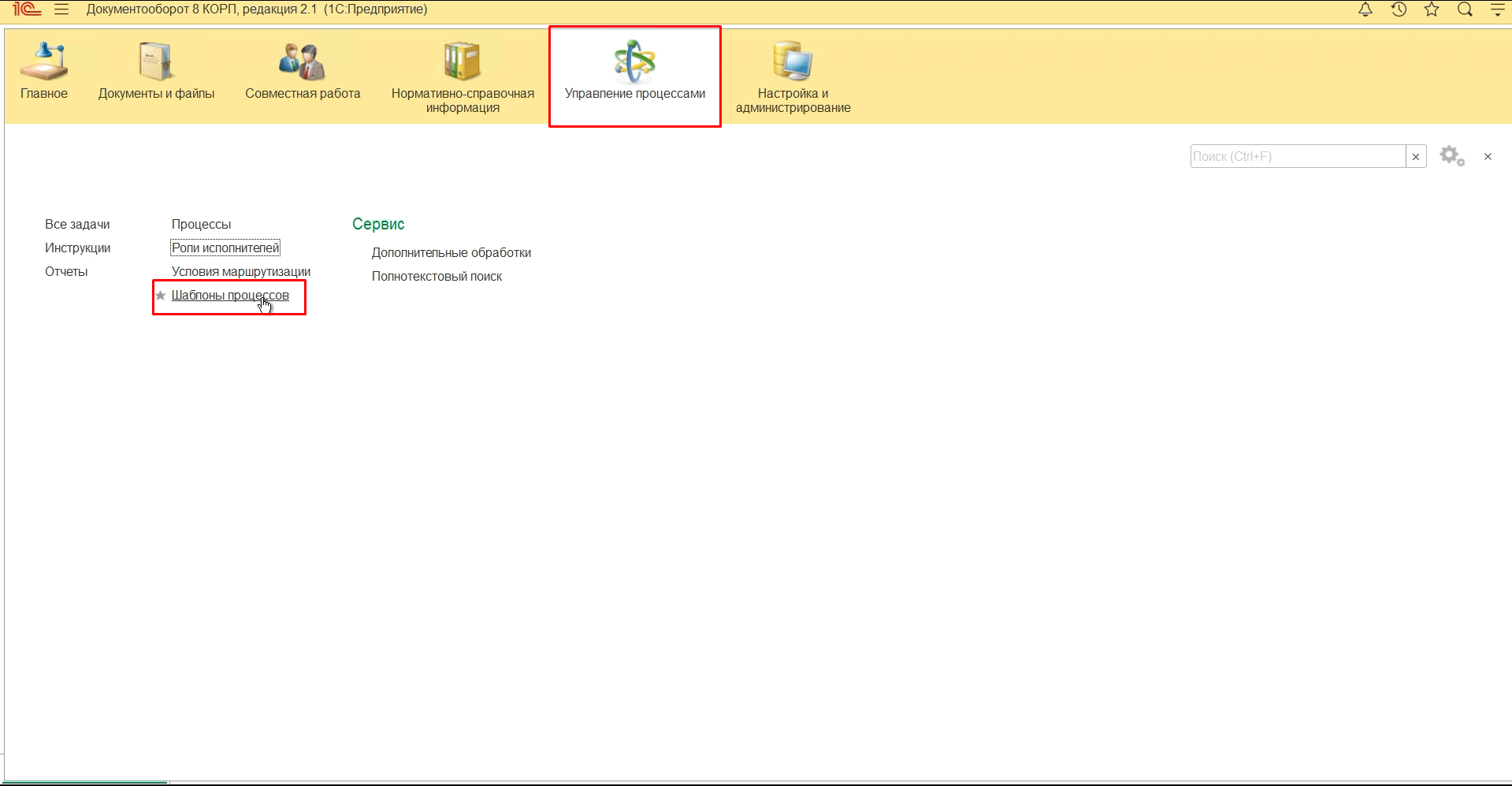Viewport: 1512px width, 786px height.
Task: Click the Сервис group heading
Action: tap(378, 225)
